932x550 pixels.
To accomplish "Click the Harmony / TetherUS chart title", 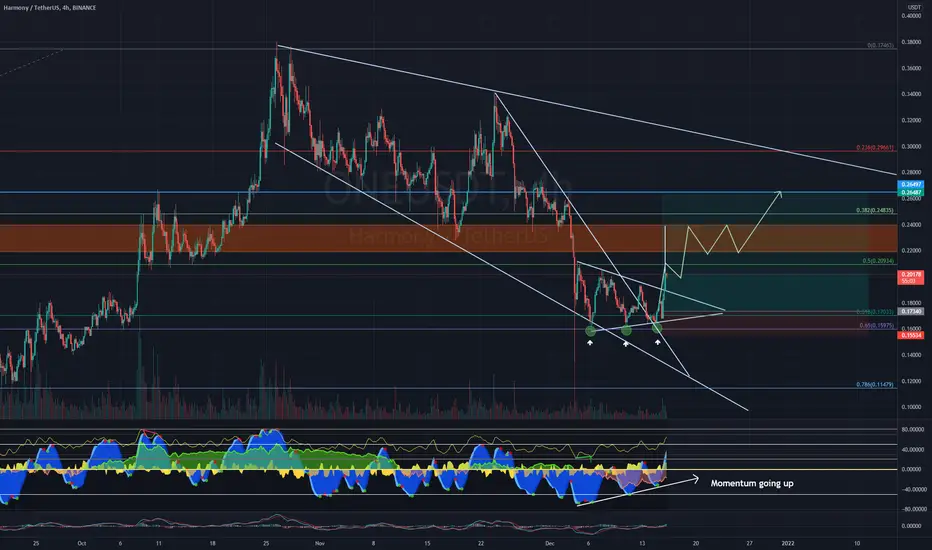I will tap(49, 8).
